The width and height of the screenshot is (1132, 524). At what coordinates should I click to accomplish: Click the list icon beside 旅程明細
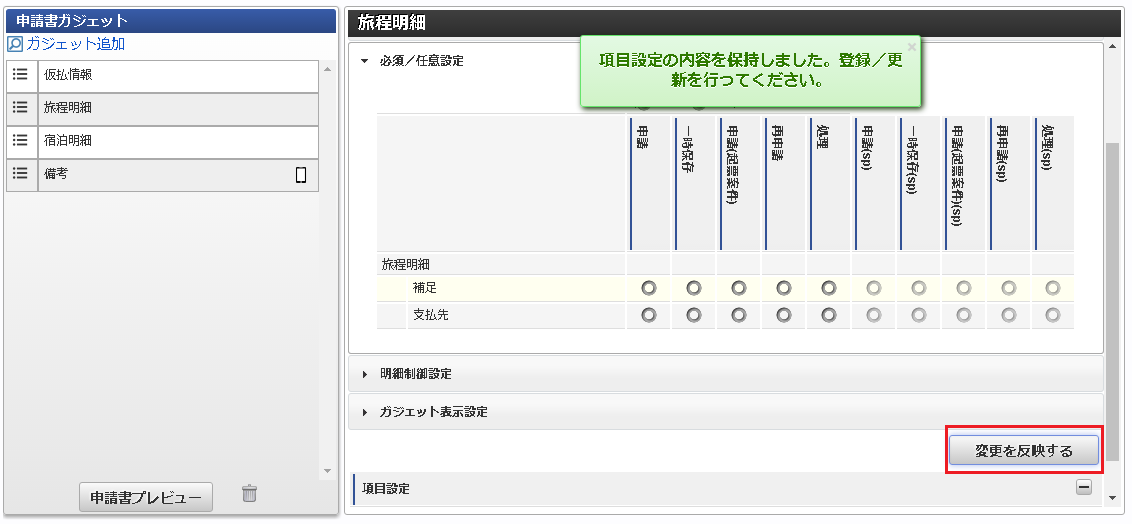[19, 108]
